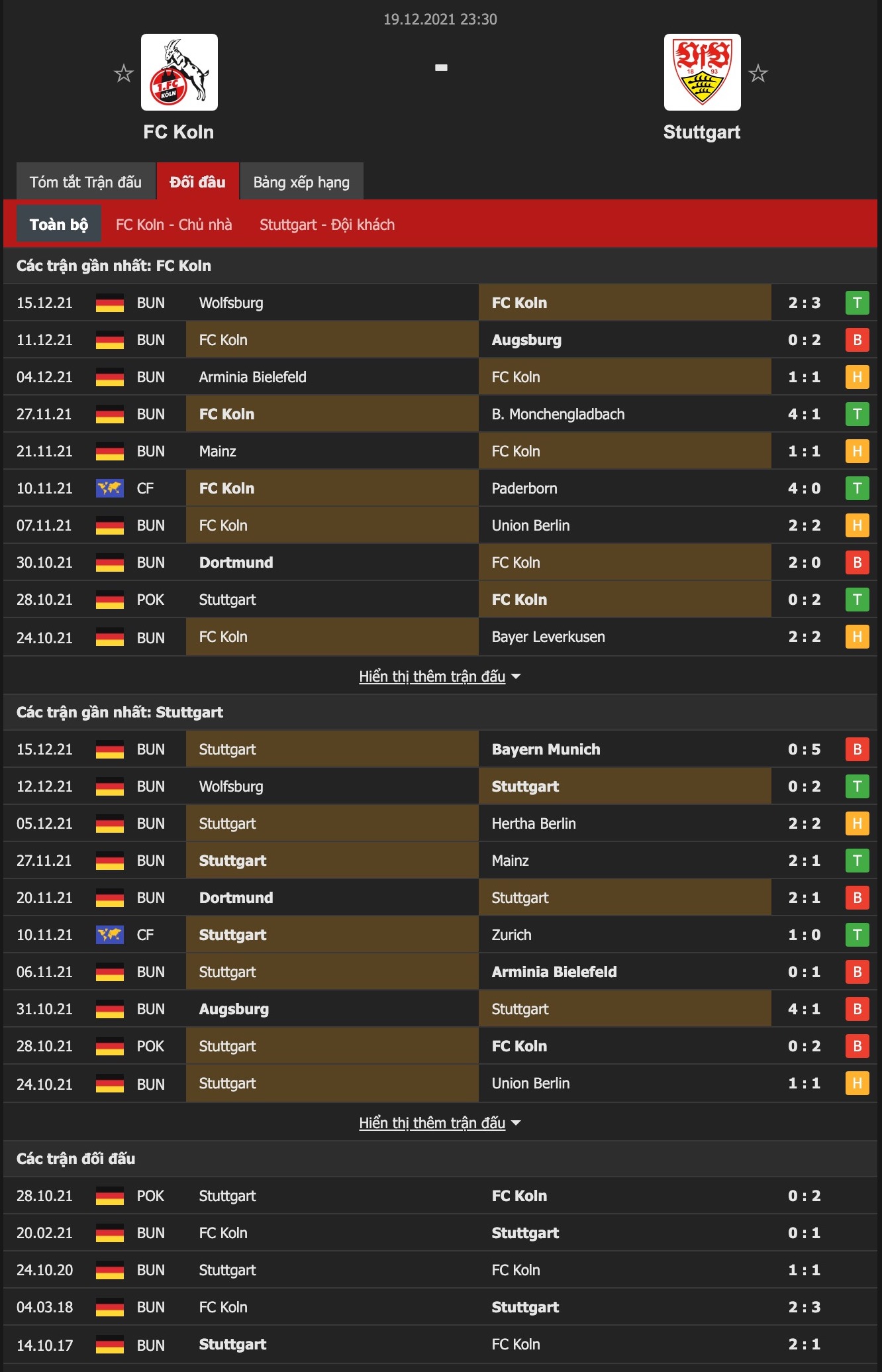Click the H badge for Arminia Bielefeld vs FC Koln
882x1372 pixels.
(857, 377)
